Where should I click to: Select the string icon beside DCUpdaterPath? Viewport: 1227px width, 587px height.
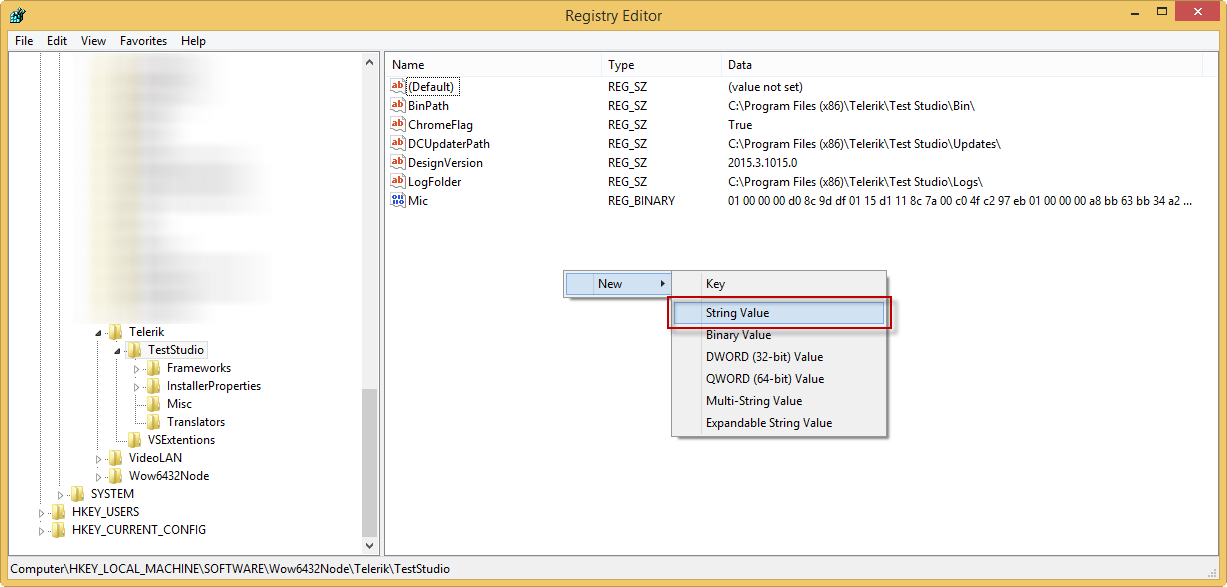398,144
